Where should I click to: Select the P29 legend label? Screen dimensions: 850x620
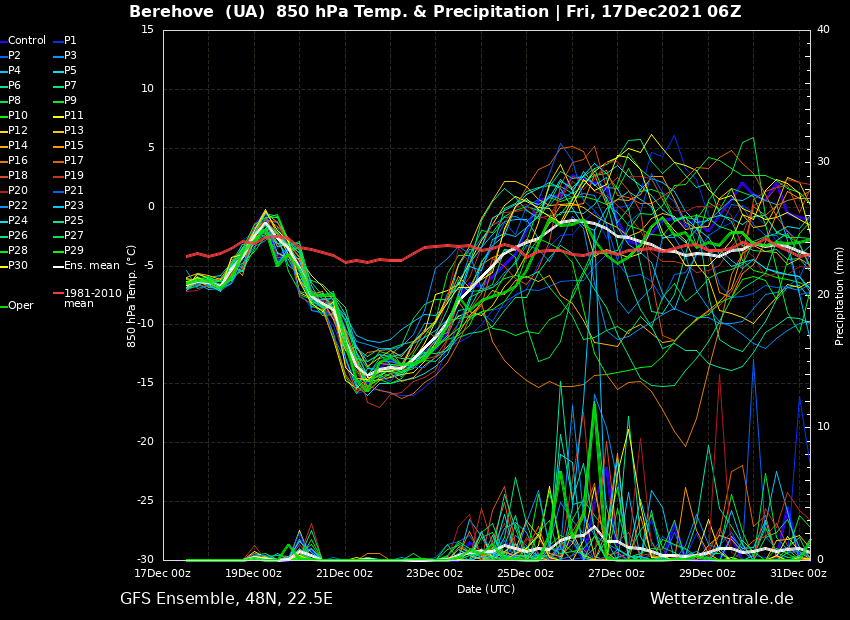click(74, 251)
